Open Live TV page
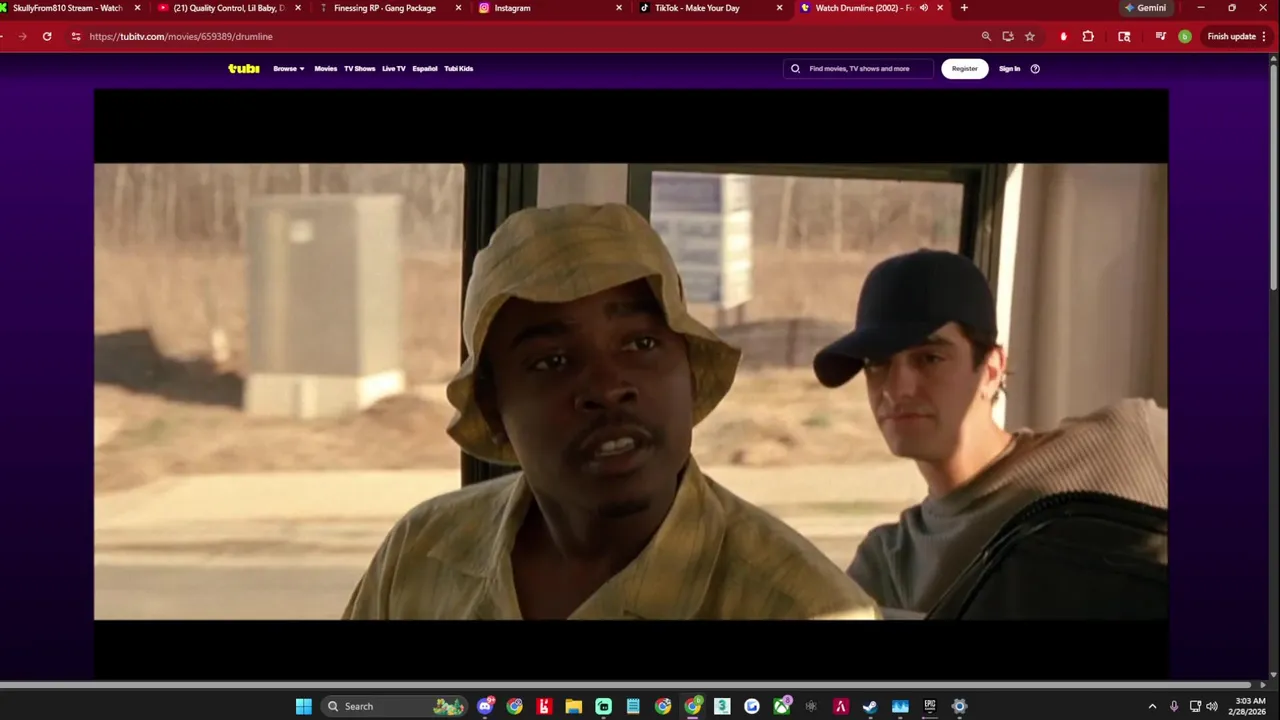1280x720 pixels. point(394,69)
